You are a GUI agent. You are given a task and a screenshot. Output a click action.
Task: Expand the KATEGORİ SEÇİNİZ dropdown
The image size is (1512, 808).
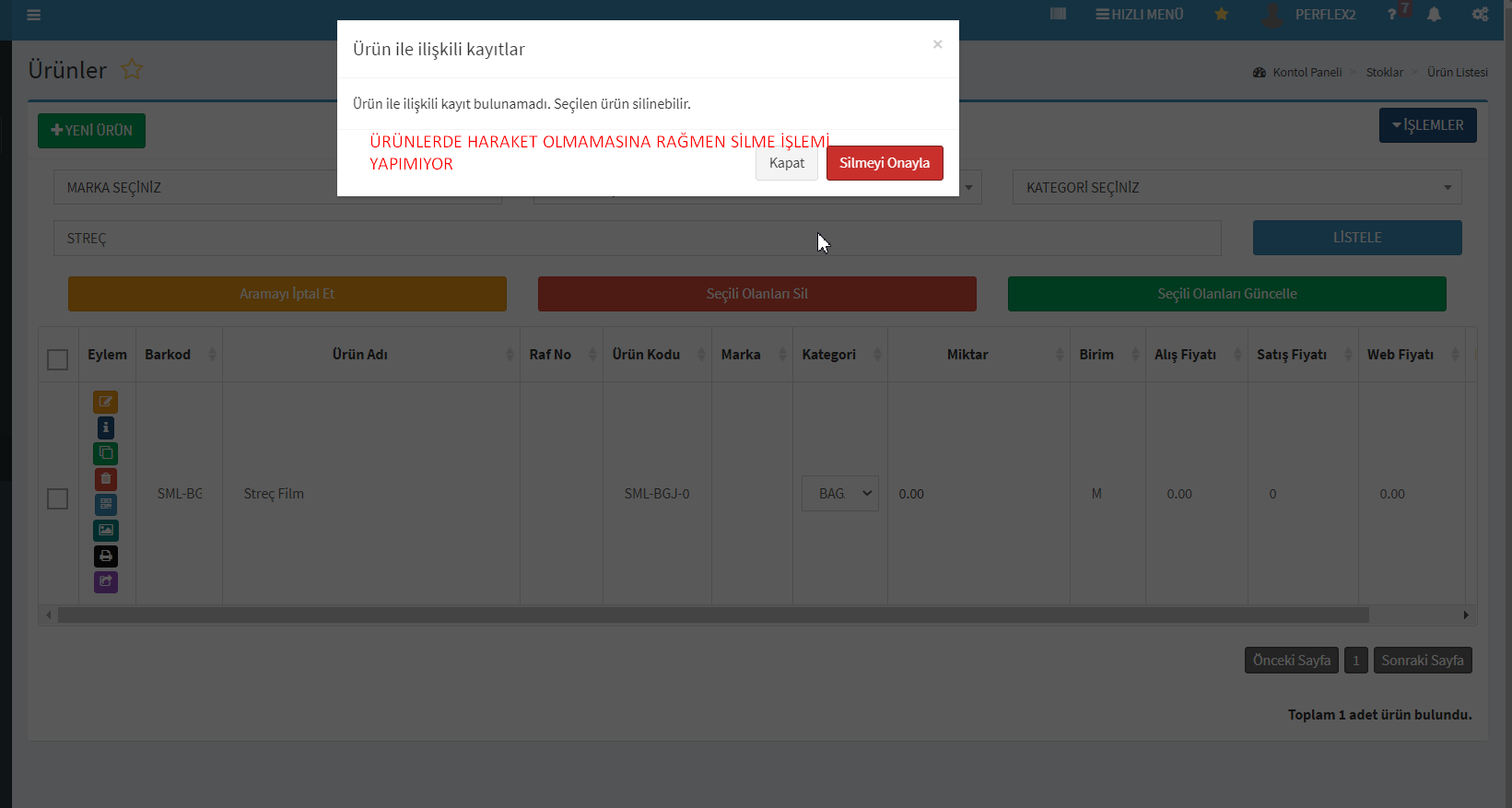click(x=1236, y=188)
